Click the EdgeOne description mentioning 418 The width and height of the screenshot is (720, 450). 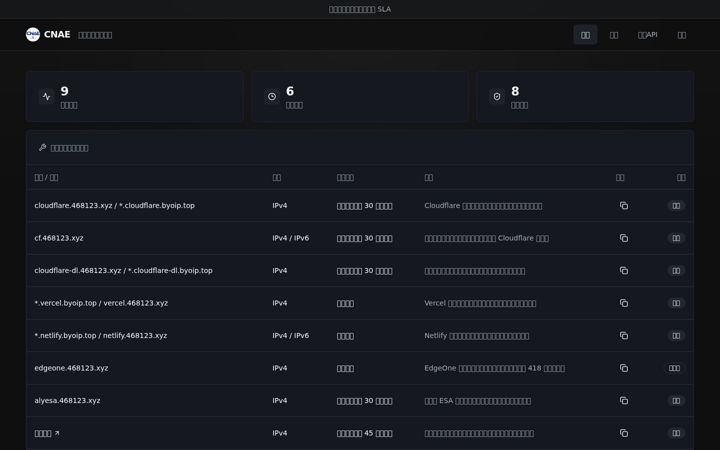point(495,368)
